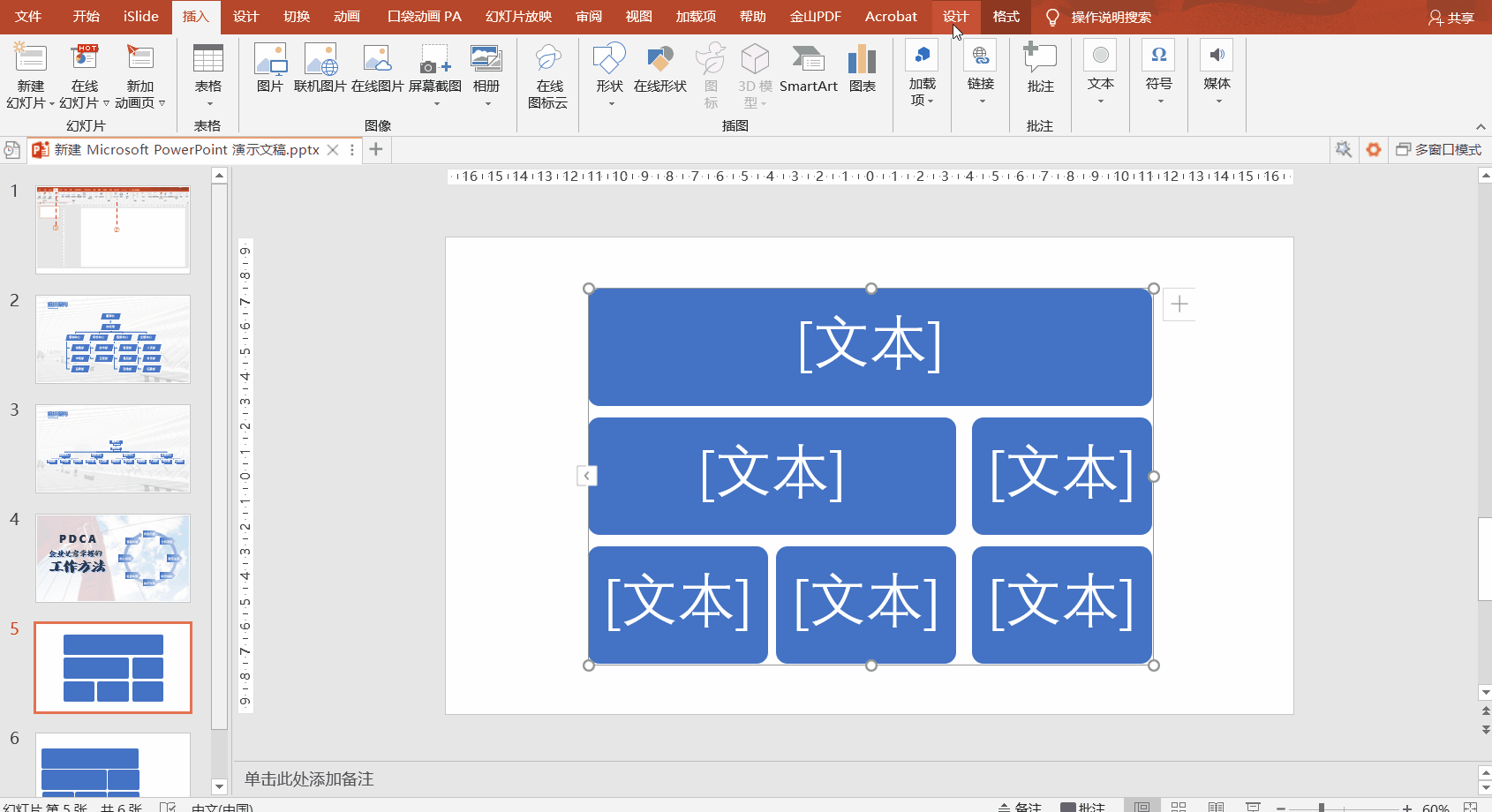Click the 链接 link icon

981,55
